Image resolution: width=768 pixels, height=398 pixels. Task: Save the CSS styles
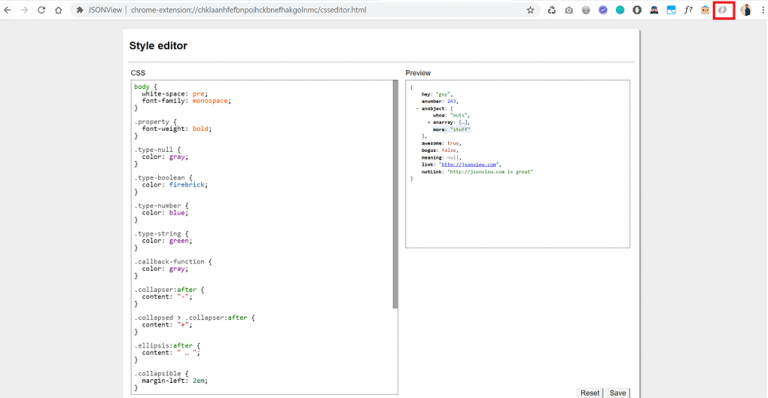(x=617, y=393)
